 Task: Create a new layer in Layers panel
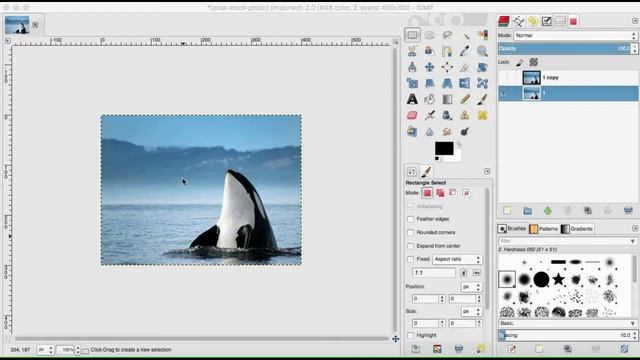[507, 211]
